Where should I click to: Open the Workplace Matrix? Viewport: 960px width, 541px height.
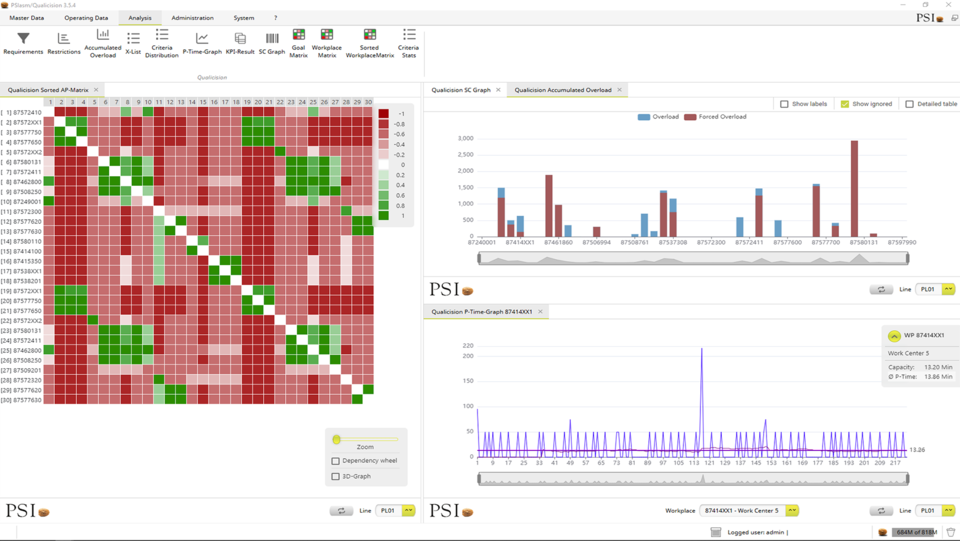click(327, 44)
